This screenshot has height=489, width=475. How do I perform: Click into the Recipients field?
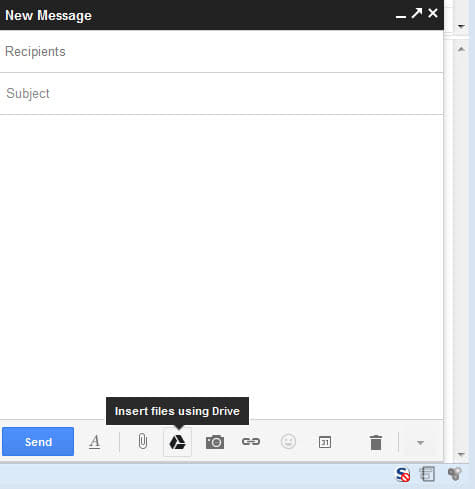pyautogui.click(x=222, y=51)
